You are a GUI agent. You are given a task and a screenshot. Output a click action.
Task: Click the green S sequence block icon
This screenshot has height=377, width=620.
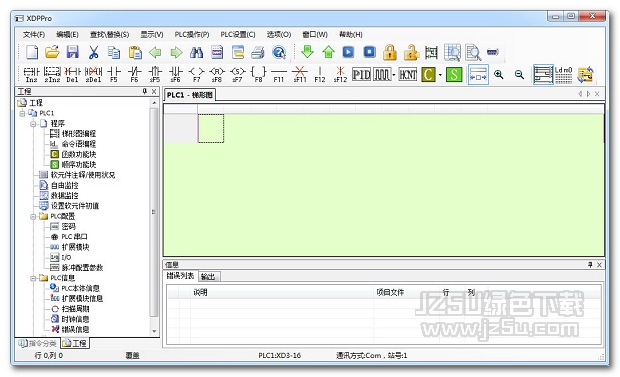point(454,74)
